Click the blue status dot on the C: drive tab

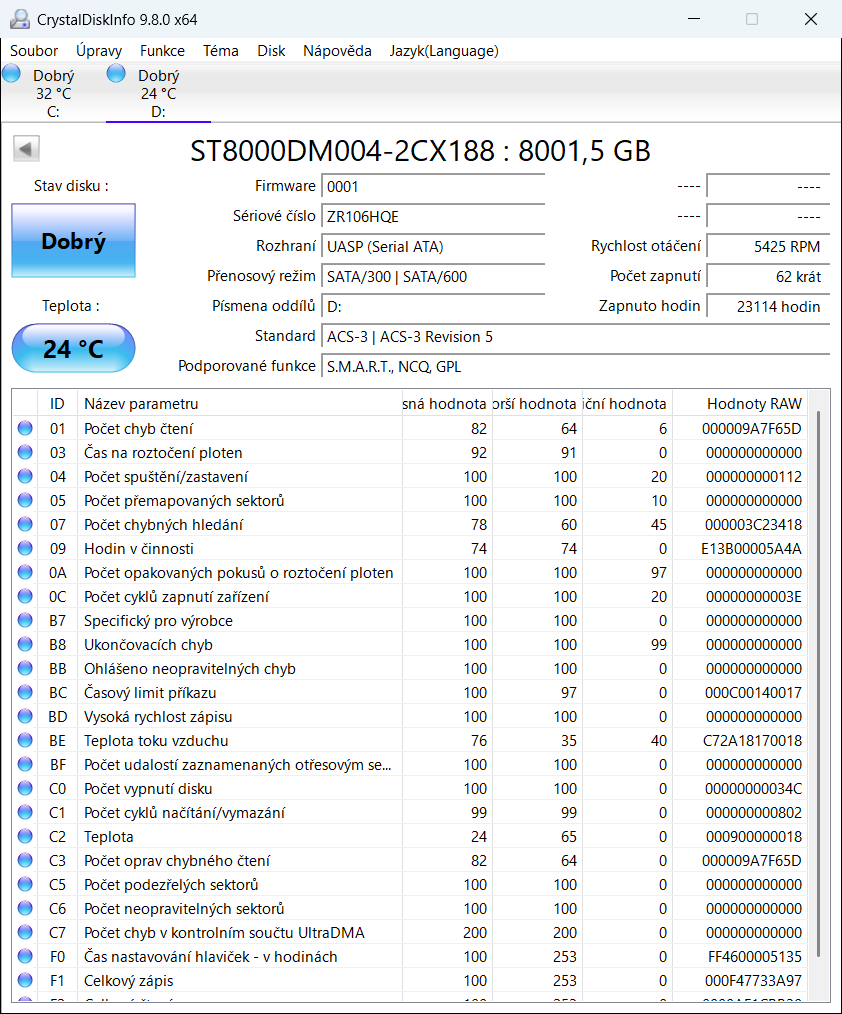point(11,72)
